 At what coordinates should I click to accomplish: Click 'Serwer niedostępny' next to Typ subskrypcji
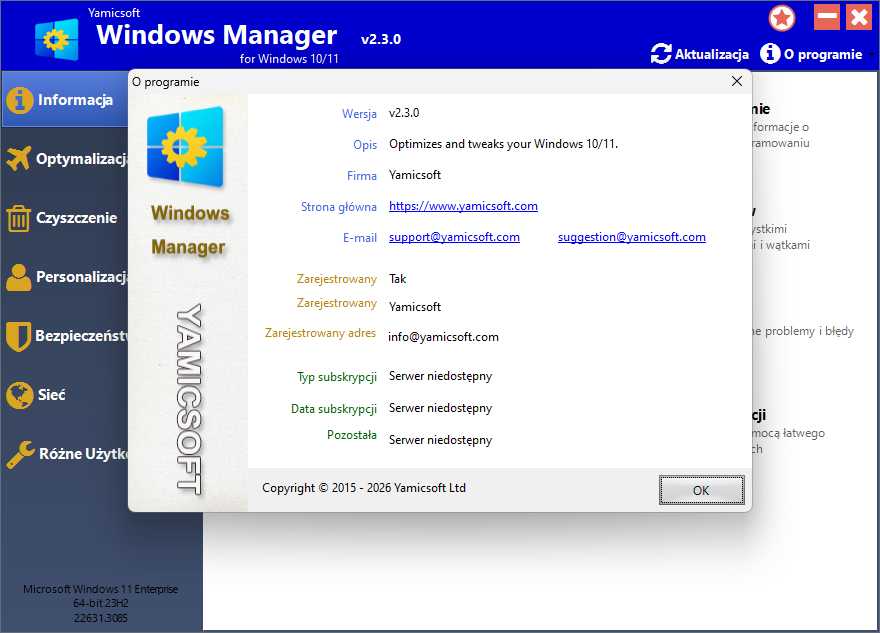440,376
